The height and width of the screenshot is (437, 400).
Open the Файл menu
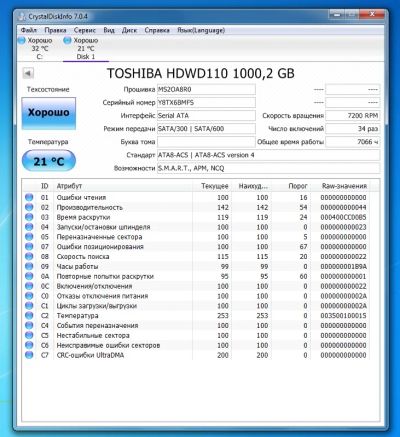[29, 30]
